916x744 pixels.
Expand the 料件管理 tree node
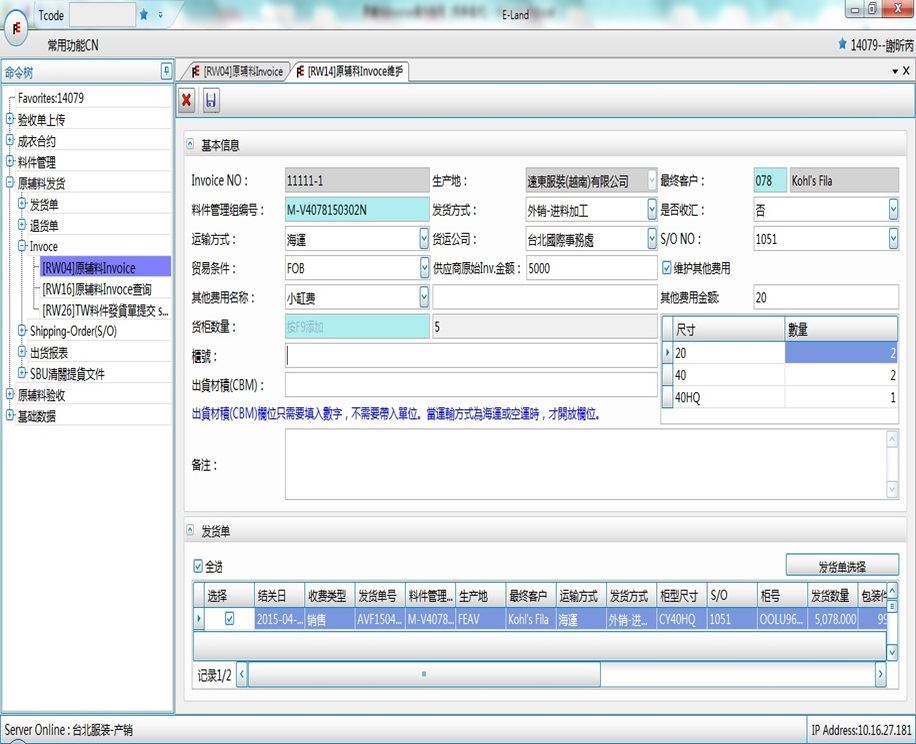click(10, 162)
